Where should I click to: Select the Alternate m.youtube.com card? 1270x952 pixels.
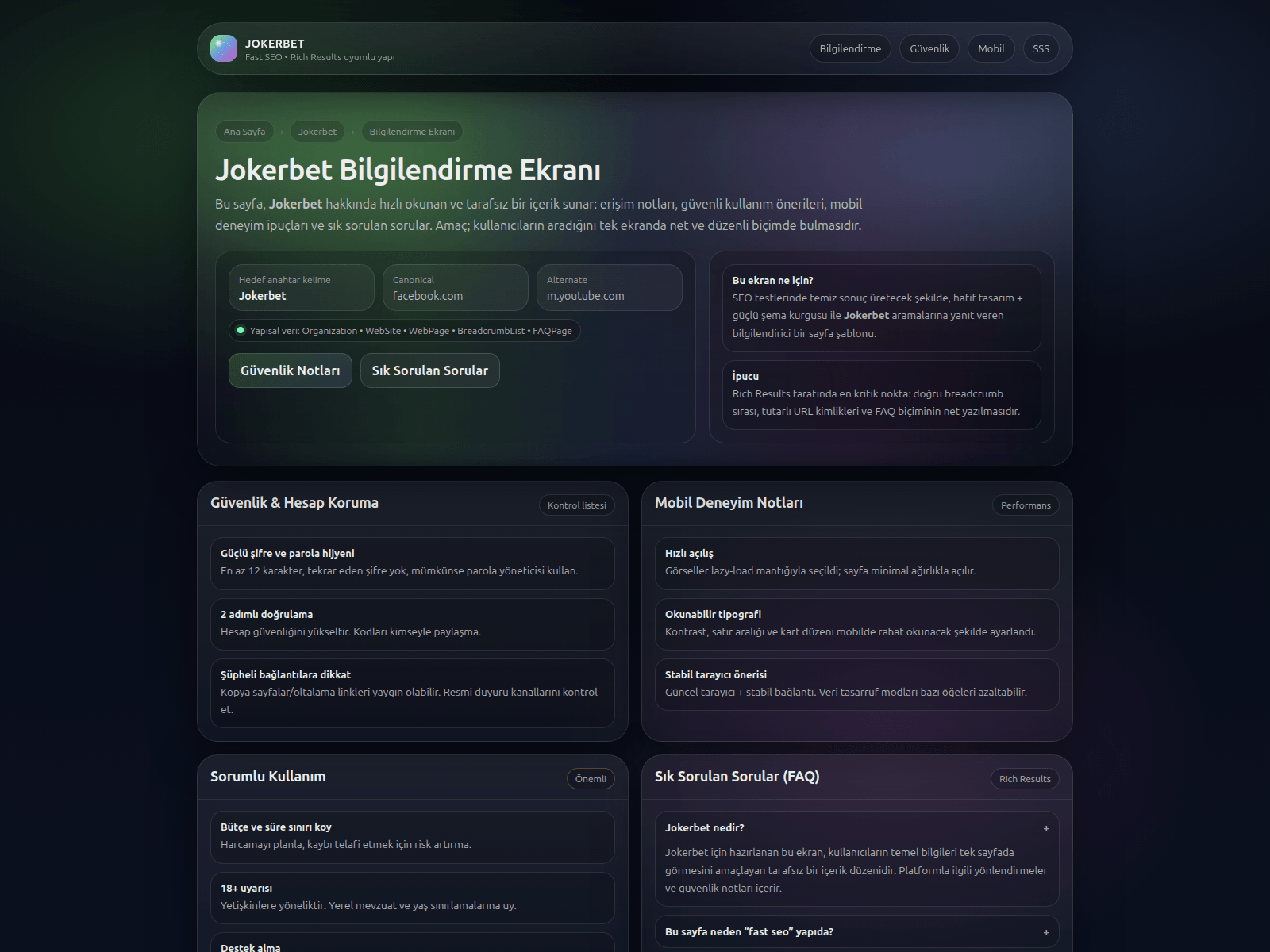[x=610, y=288]
